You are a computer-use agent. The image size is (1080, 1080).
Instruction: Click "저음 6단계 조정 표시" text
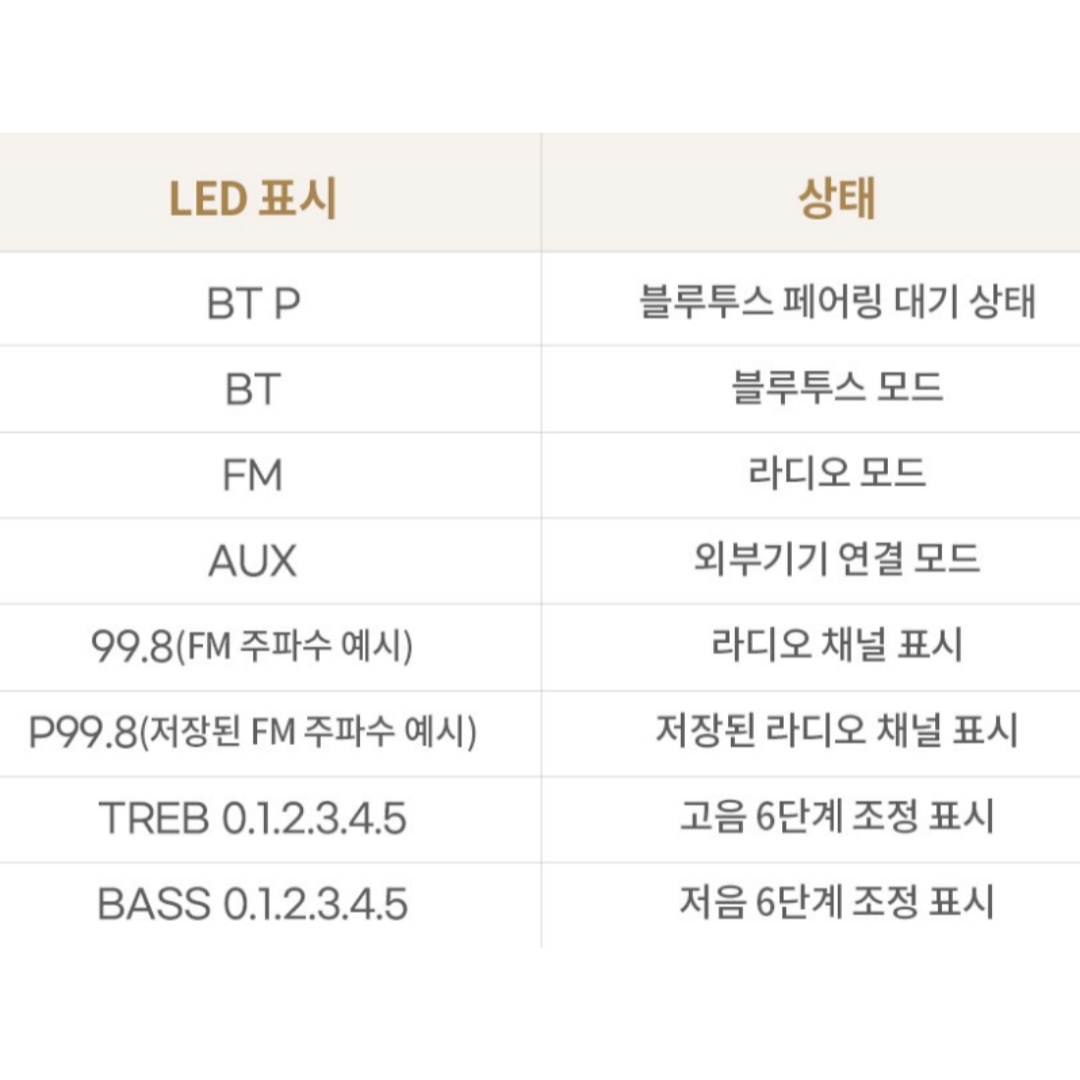(x=836, y=902)
